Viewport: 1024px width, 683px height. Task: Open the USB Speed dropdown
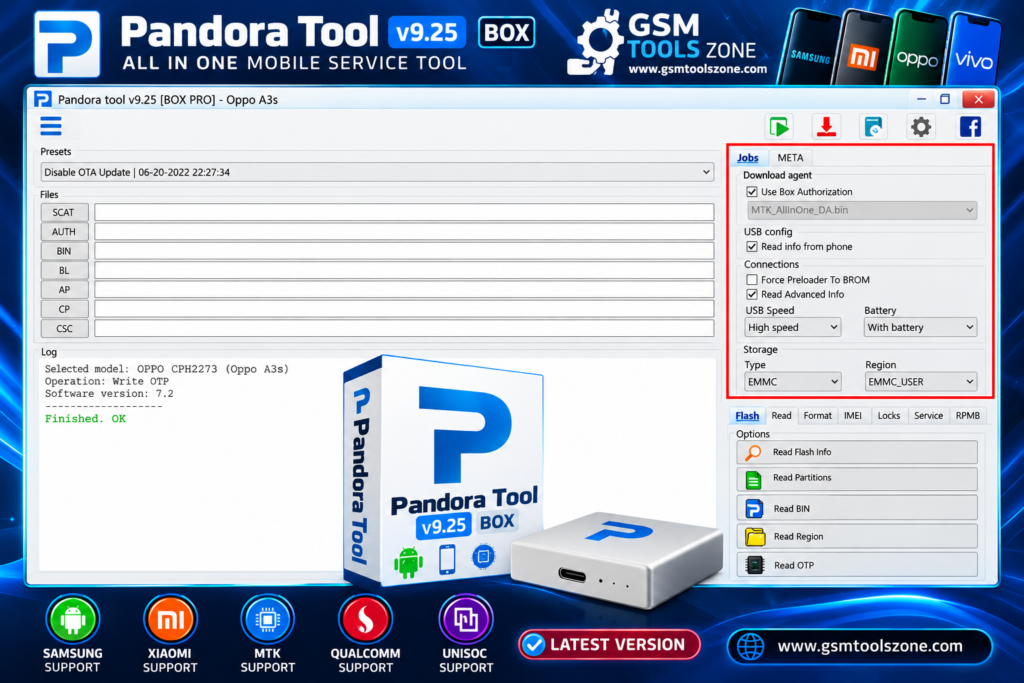pyautogui.click(x=793, y=327)
